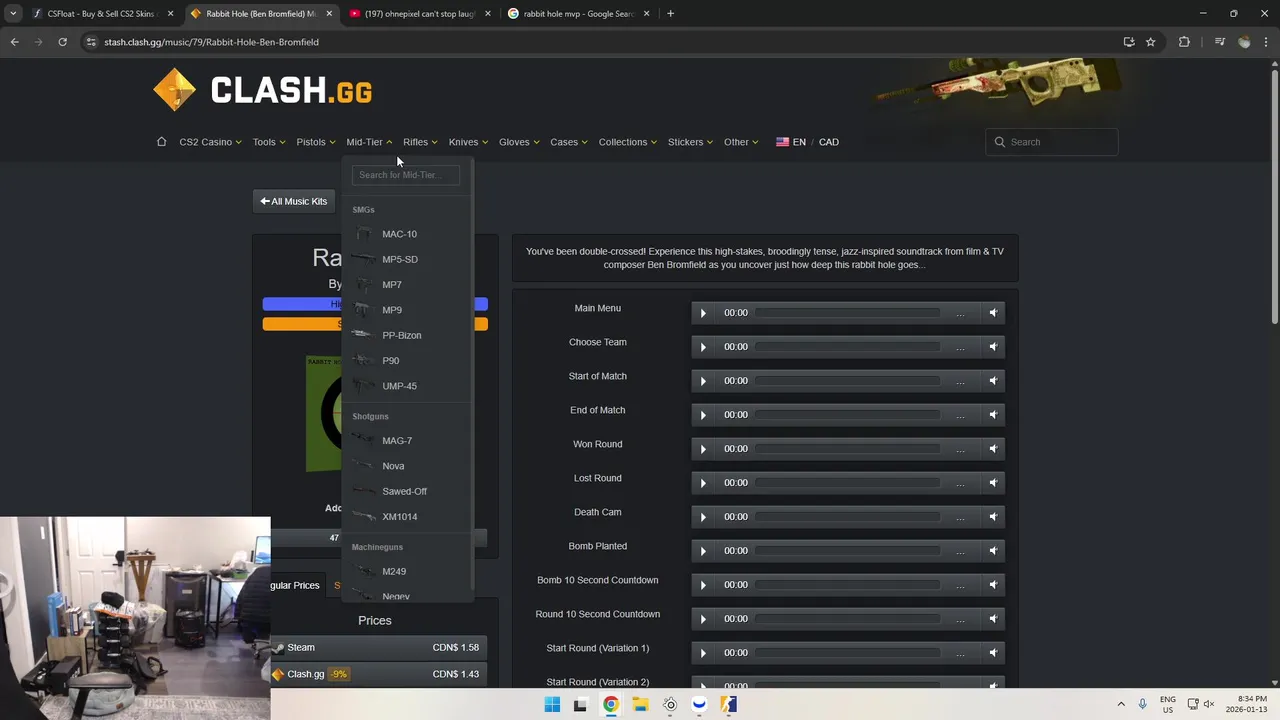Image resolution: width=1280 pixels, height=720 pixels.
Task: Focus the Search for Mid-Tier field
Action: [405, 175]
